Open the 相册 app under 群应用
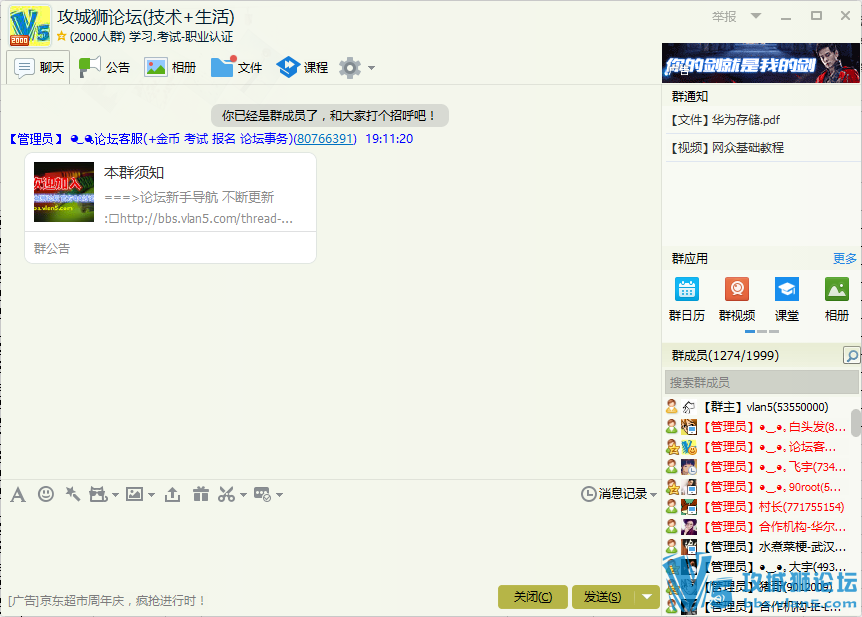The width and height of the screenshot is (862, 617). point(837,299)
